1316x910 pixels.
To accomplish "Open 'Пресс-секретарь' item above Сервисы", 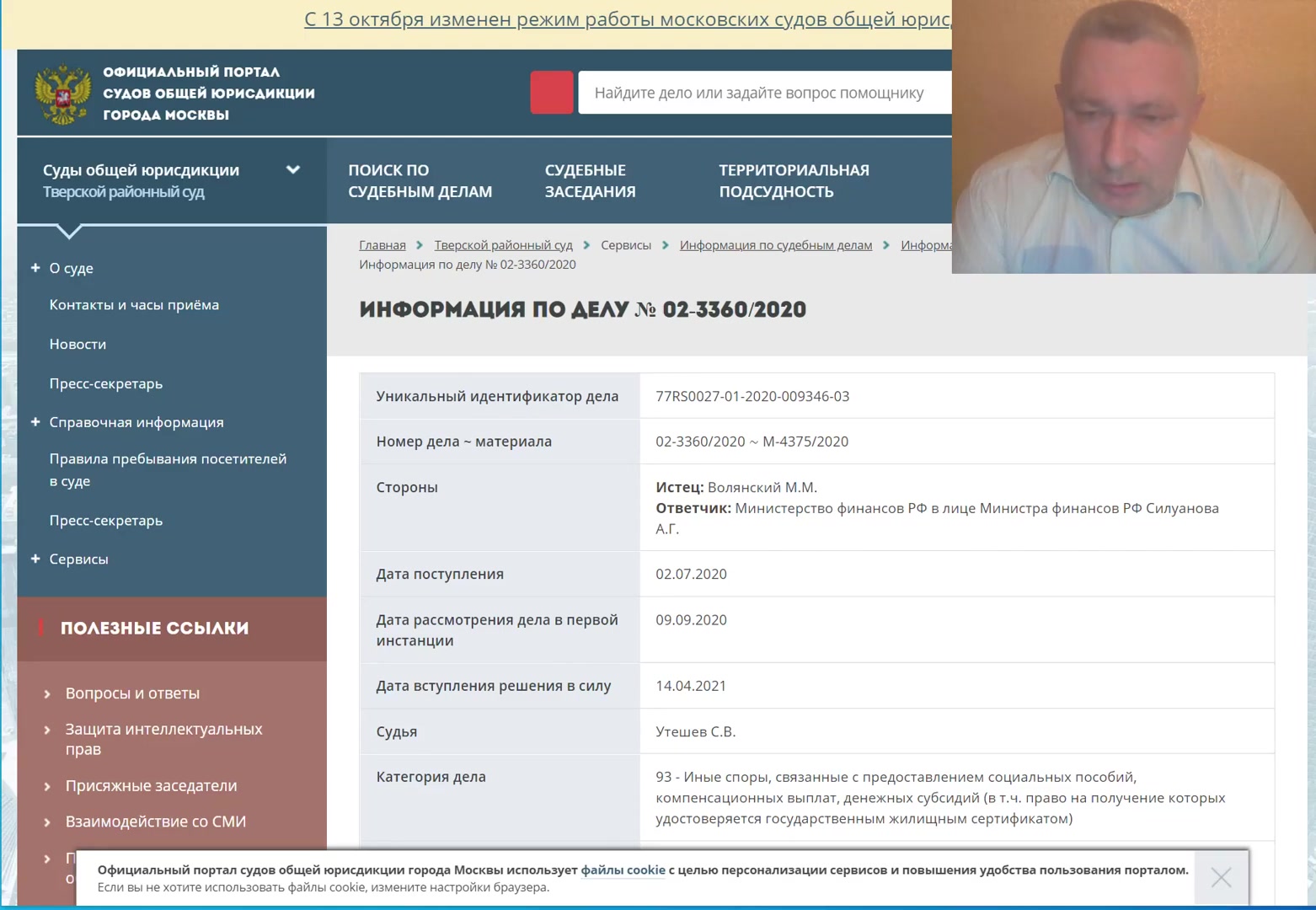I will [x=106, y=520].
